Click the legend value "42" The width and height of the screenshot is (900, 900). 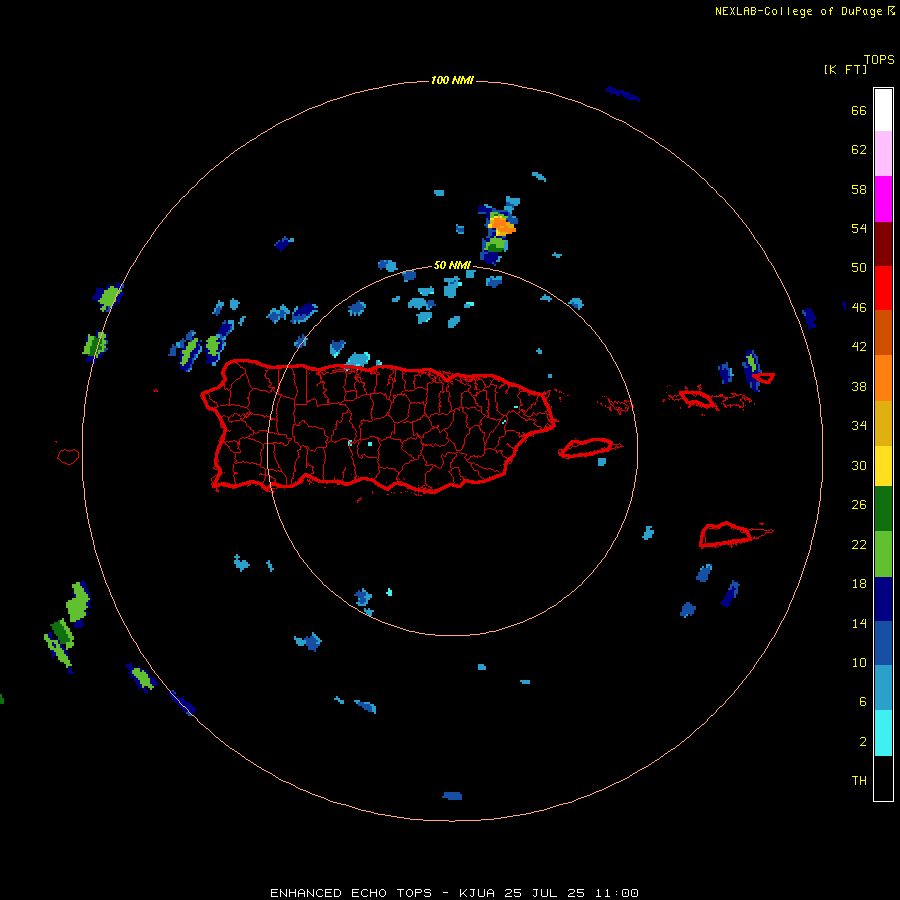click(859, 347)
